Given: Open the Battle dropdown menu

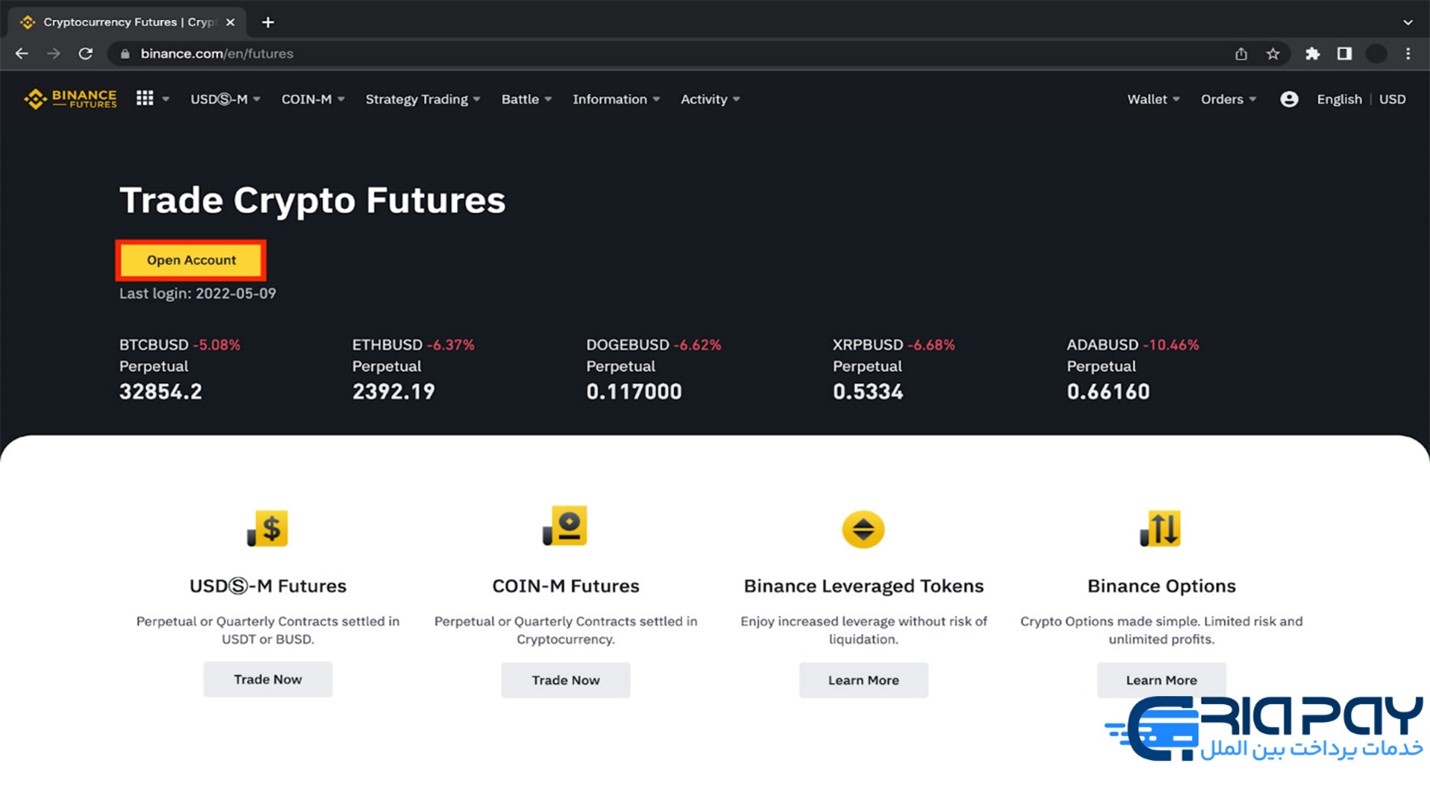Looking at the screenshot, I should coord(527,99).
